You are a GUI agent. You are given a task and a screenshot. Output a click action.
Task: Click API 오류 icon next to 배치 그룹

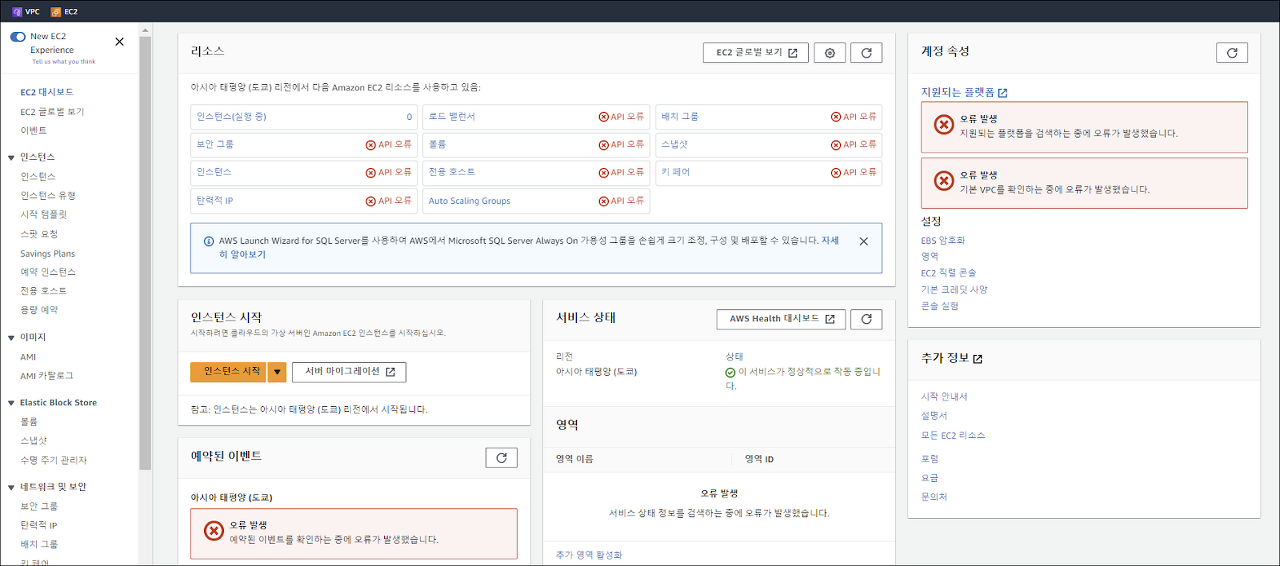click(x=836, y=117)
